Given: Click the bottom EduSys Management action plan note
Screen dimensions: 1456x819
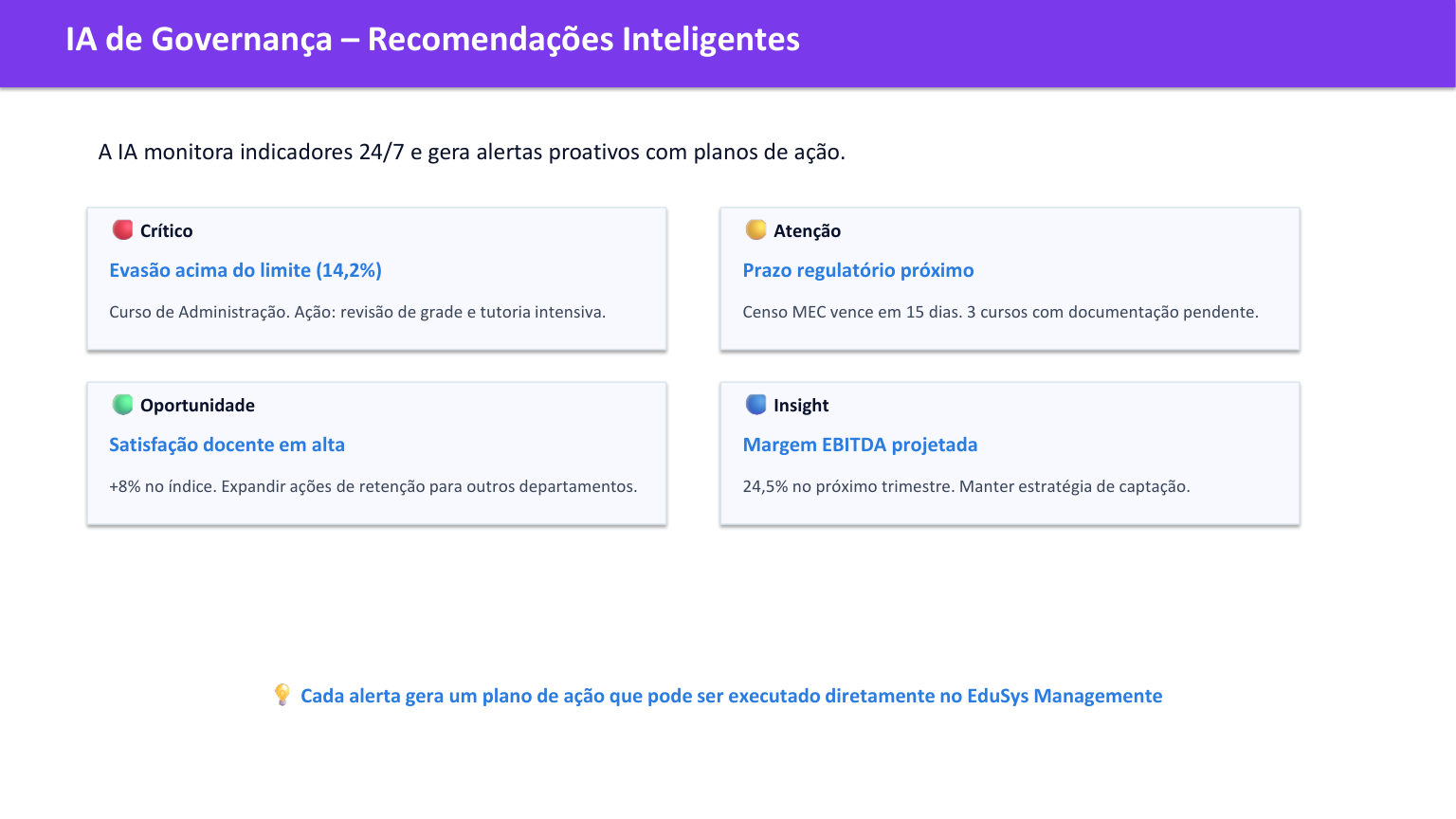Looking at the screenshot, I should 731,696.
